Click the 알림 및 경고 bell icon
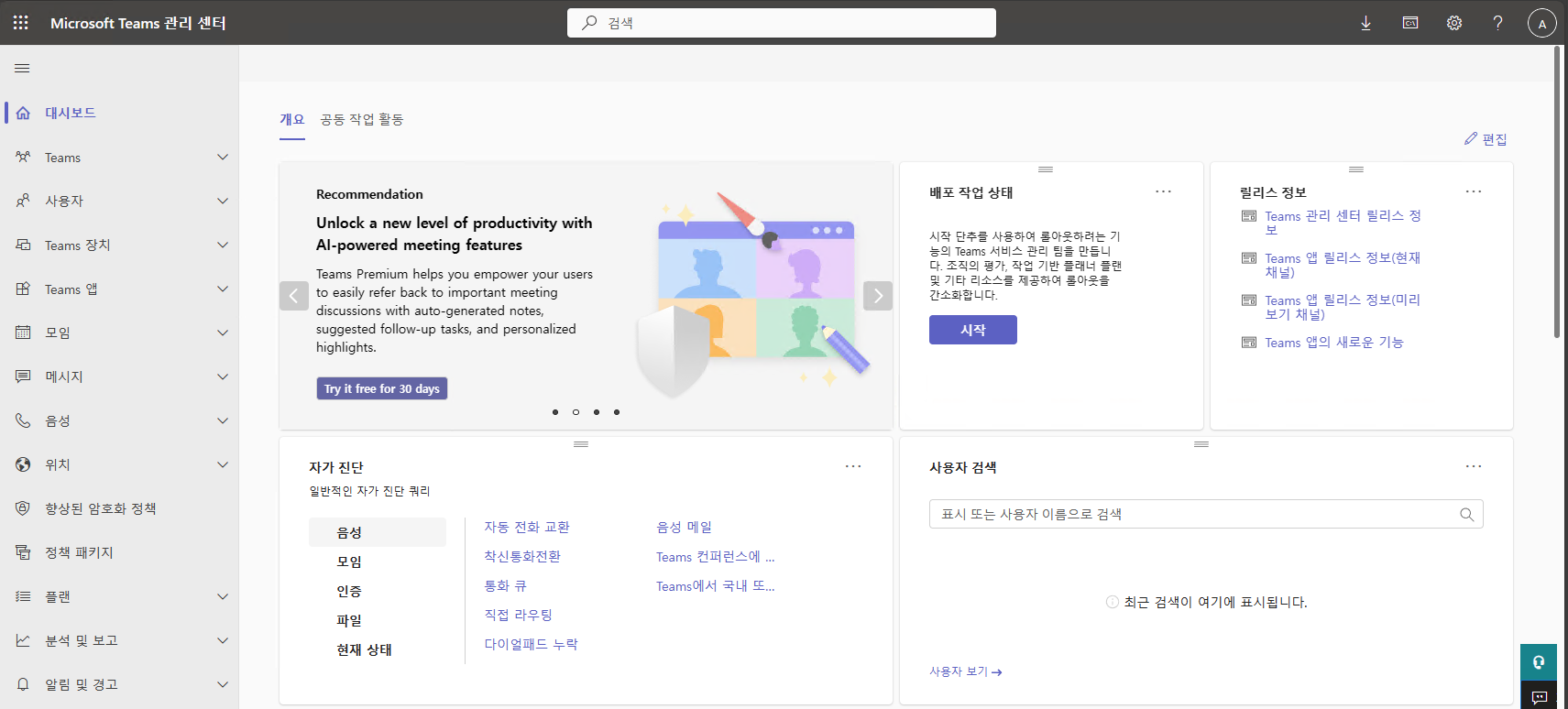 (x=23, y=684)
